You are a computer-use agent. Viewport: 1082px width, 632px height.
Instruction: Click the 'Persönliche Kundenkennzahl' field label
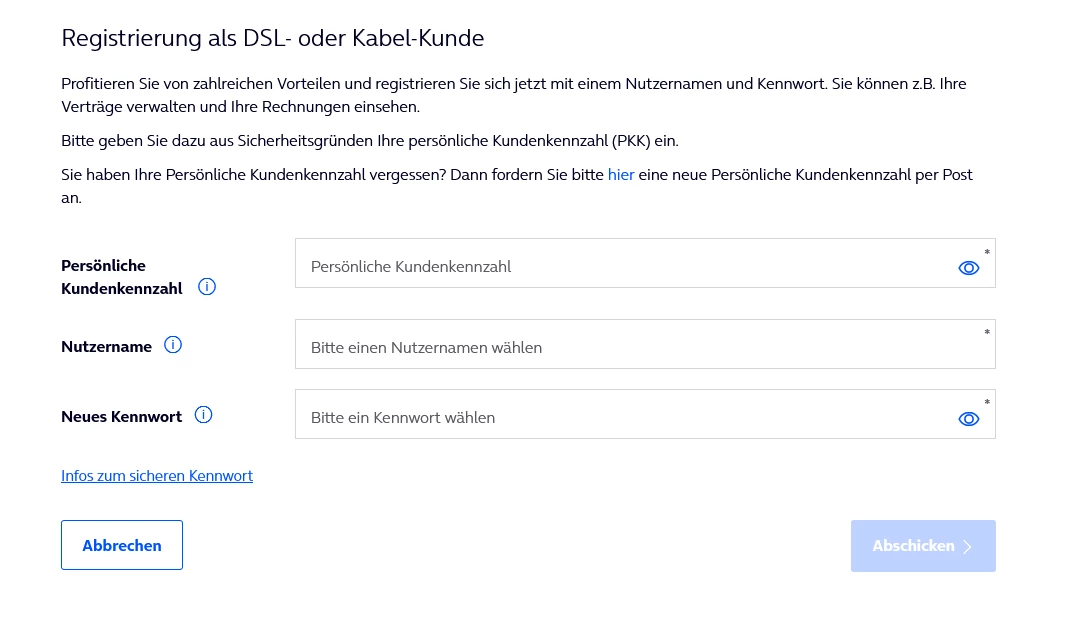pos(121,277)
